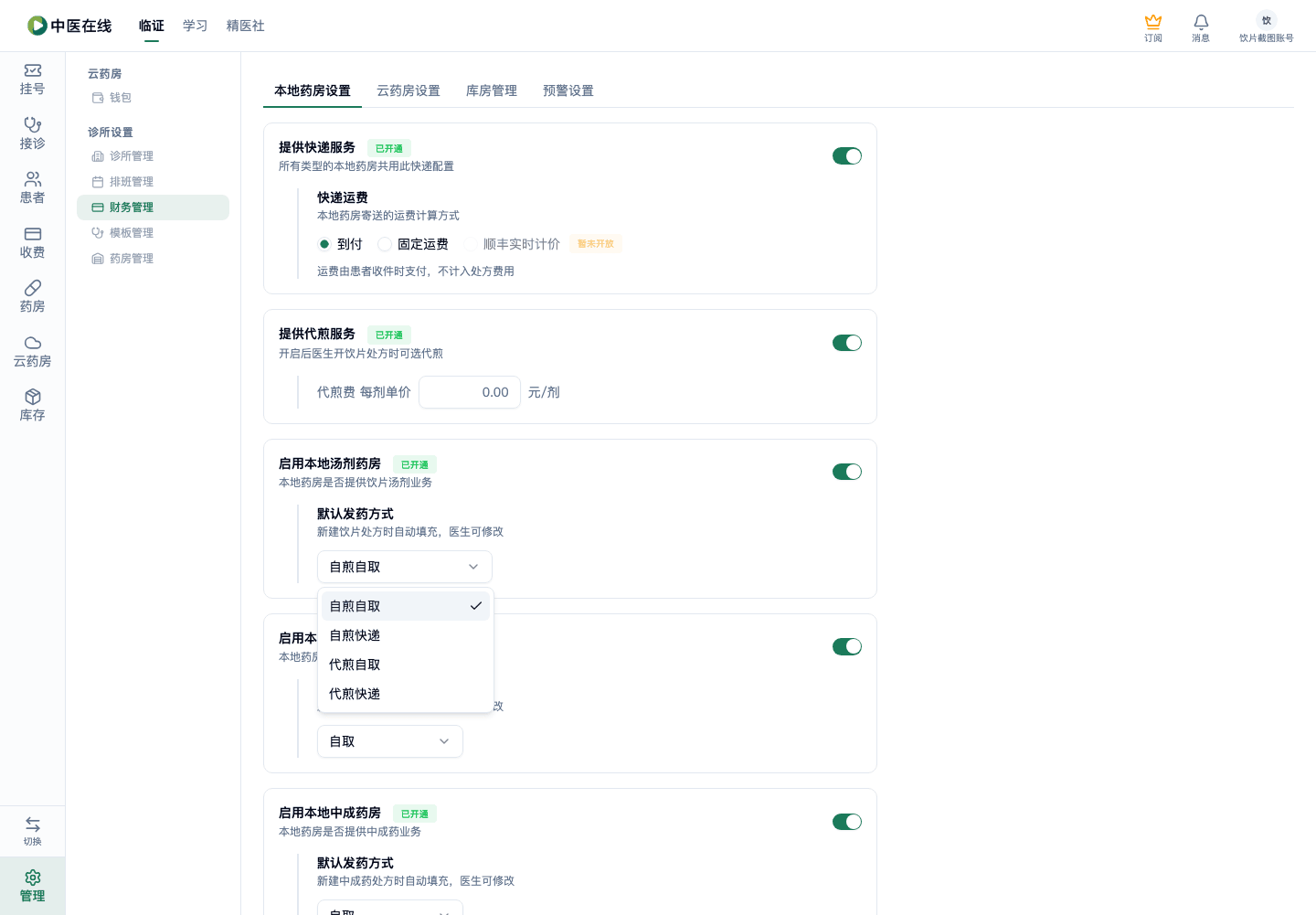Switch to the 云药房设置 tab
The image size is (1316, 915).
tap(409, 90)
